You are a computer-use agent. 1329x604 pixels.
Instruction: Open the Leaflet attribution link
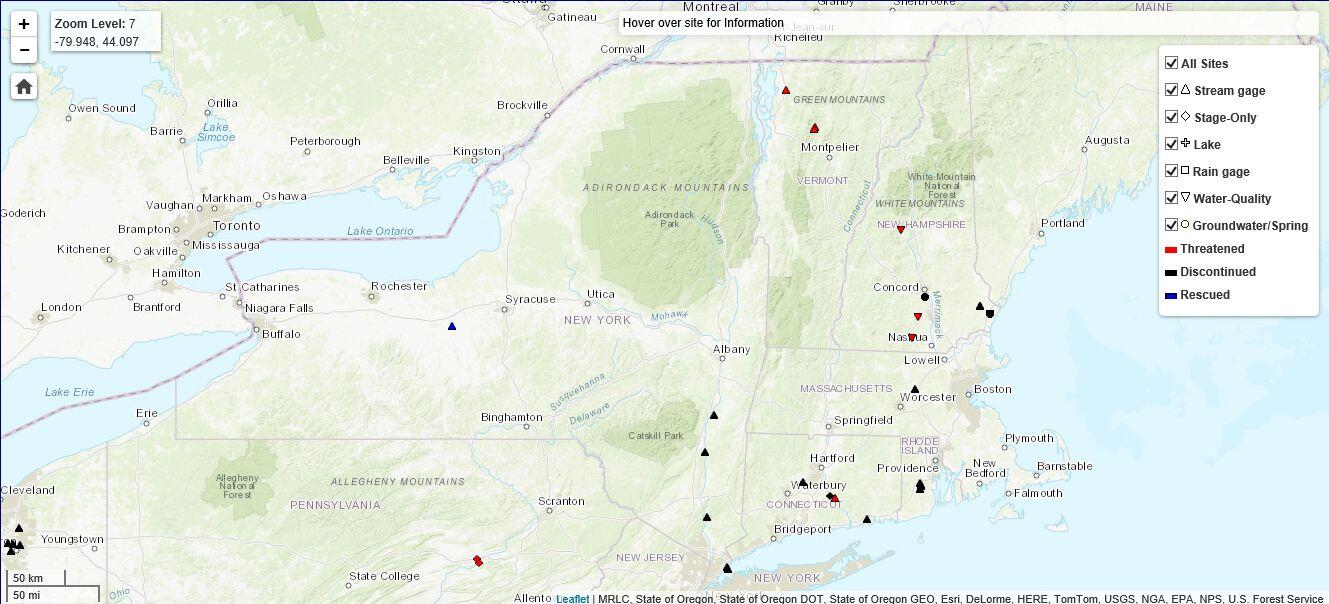coord(573,598)
